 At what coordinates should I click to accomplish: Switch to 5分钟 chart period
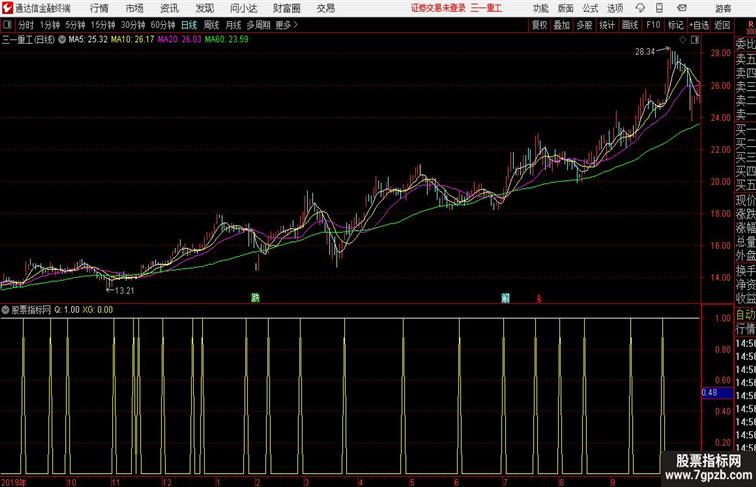[75, 25]
